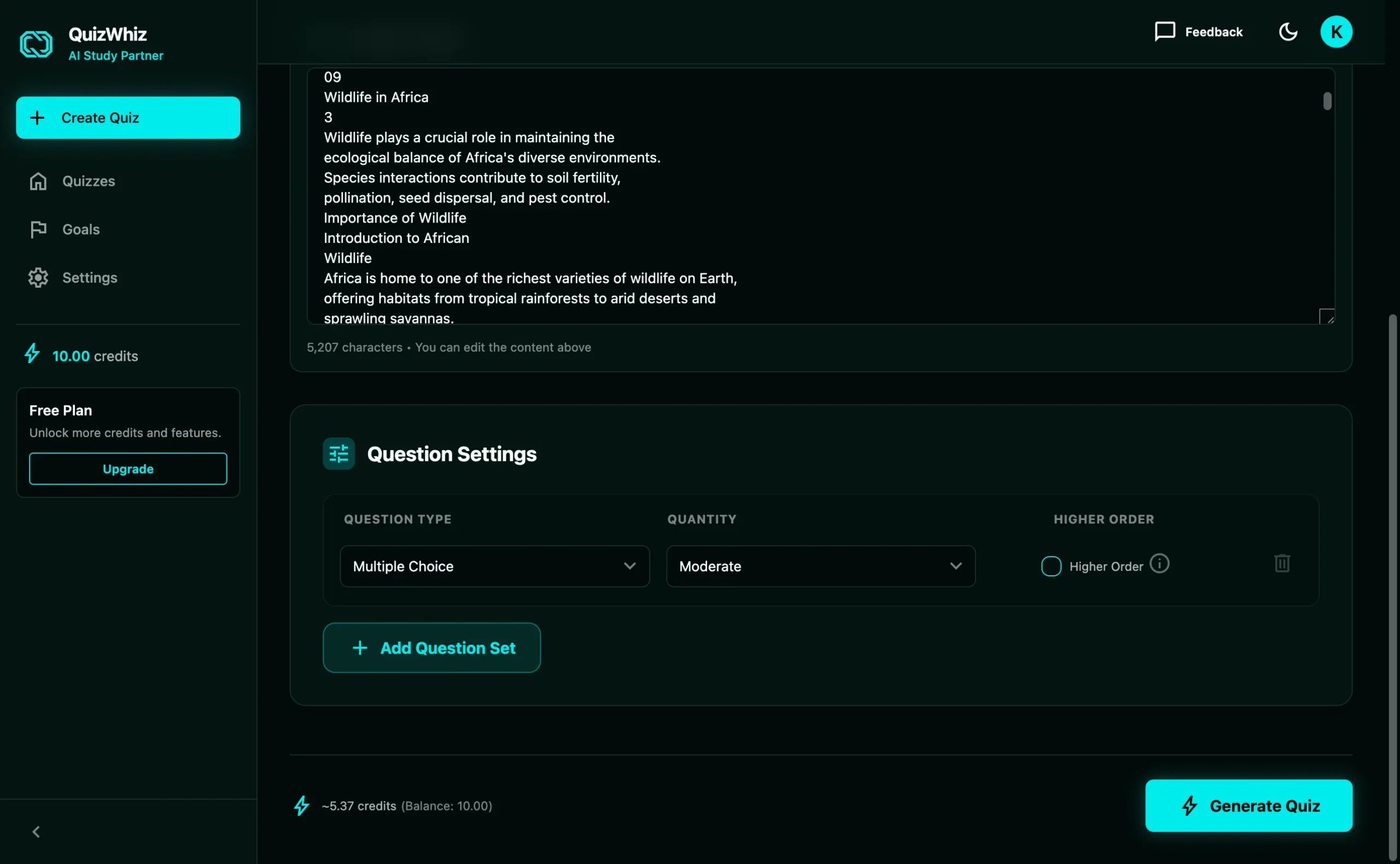Open the user profile avatar K

tap(1336, 32)
